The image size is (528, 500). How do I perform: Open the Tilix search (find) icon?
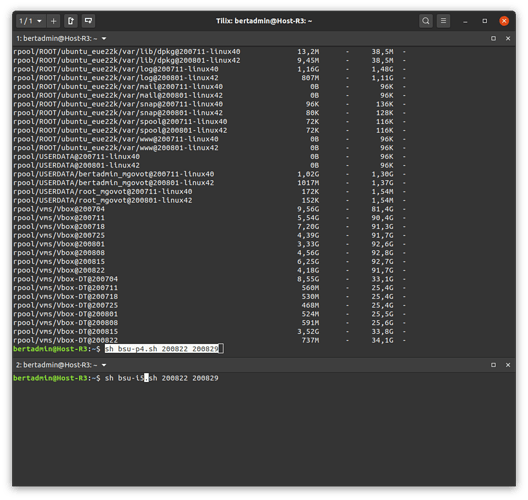coord(426,21)
